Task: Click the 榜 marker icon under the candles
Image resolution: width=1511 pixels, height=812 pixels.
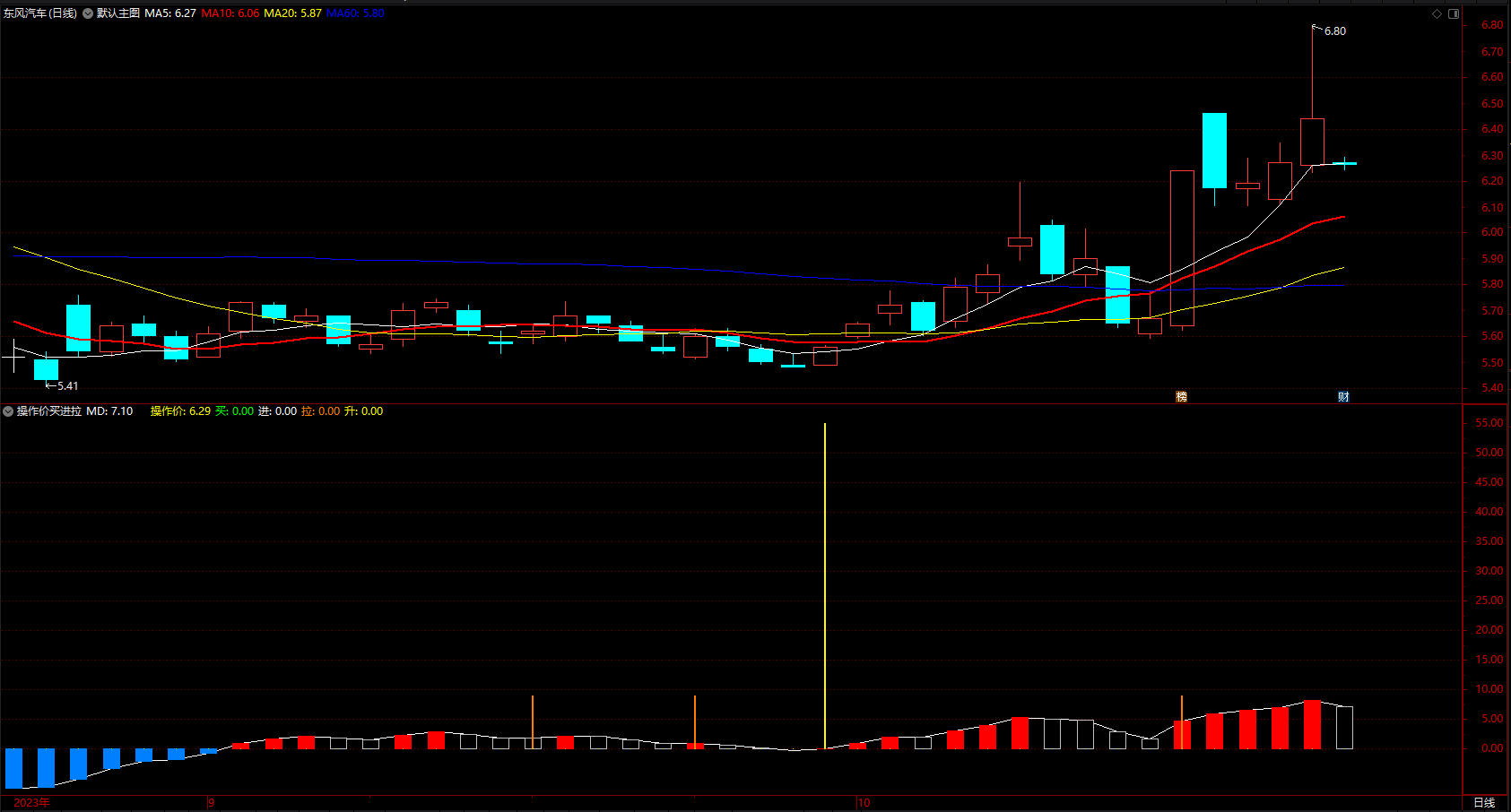Action: [1181, 396]
